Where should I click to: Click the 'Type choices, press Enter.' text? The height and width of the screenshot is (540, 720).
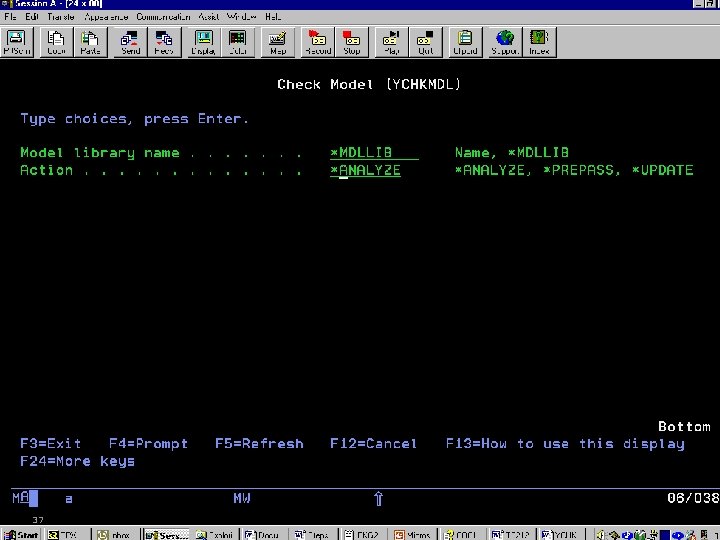click(134, 119)
